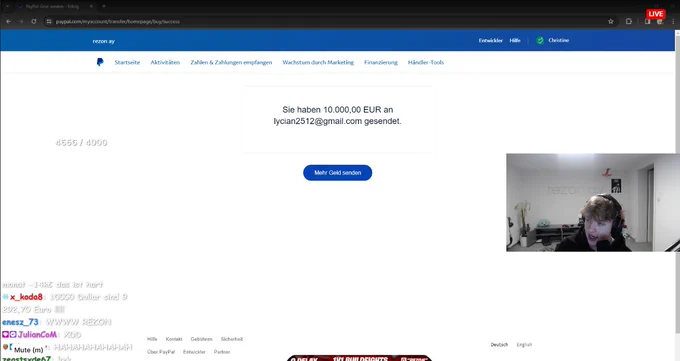The image size is (680, 361).
Task: Click the 4666 / 4000 counter text
Action: [x=81, y=142]
